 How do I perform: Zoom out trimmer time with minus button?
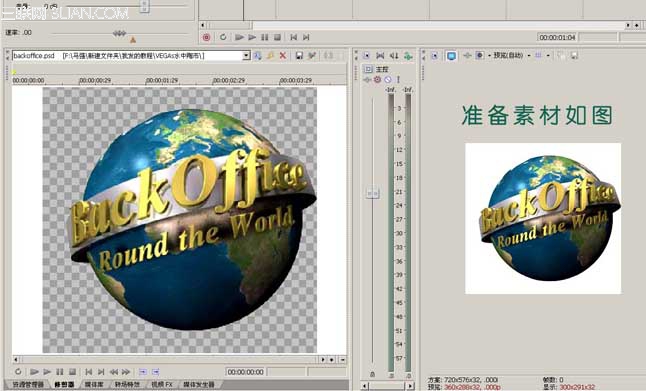tap(342, 360)
